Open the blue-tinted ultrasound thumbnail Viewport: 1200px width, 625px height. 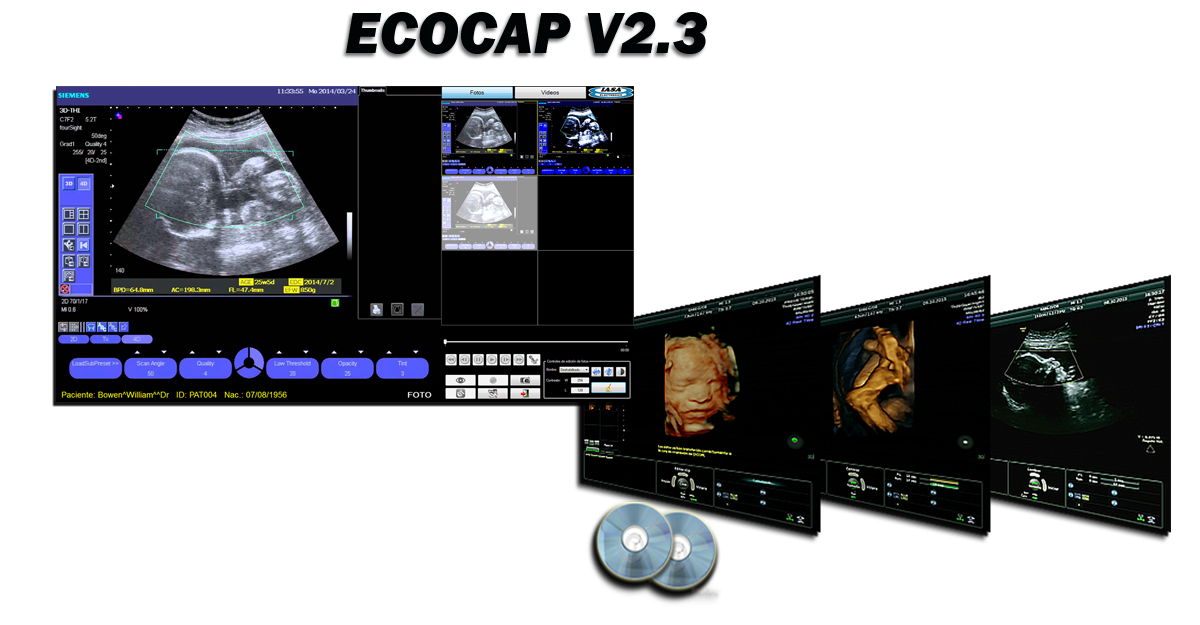coord(586,138)
